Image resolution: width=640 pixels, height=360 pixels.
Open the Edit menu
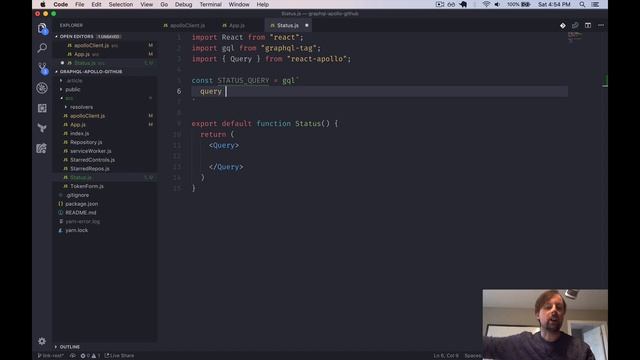[96, 4]
